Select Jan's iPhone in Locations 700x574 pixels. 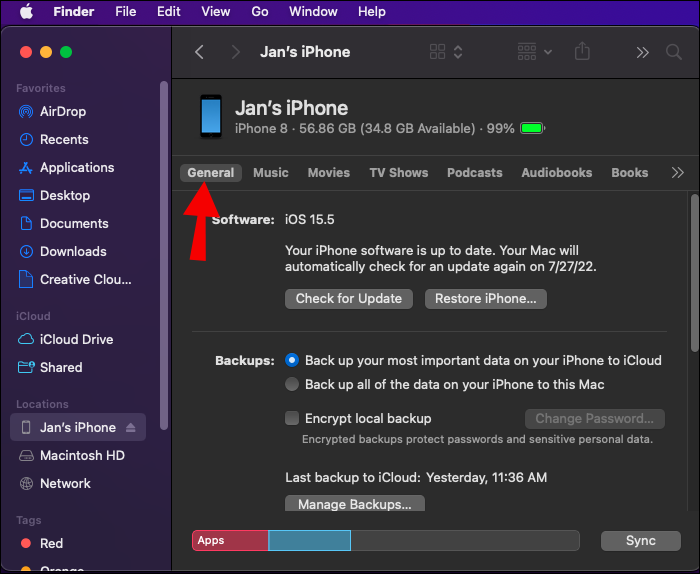click(78, 427)
